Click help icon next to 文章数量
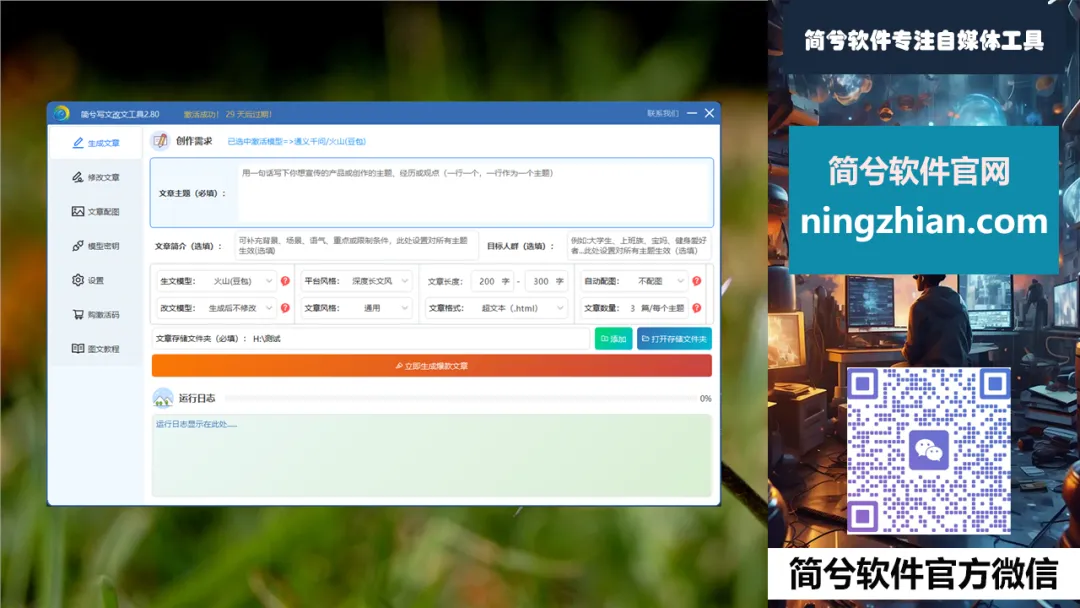 coord(696,308)
